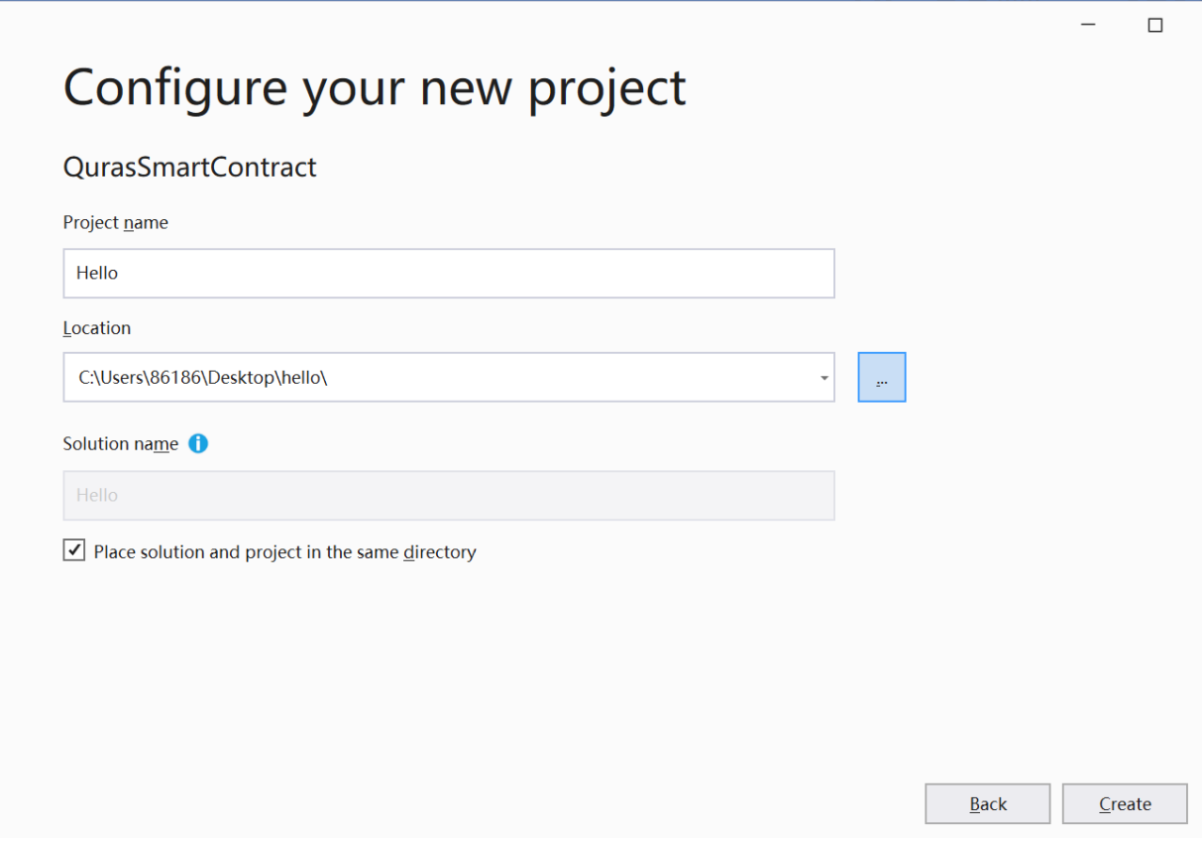Click the greyed "Hello" solution name text
Screen dimensions: 1202x844
pos(97,495)
